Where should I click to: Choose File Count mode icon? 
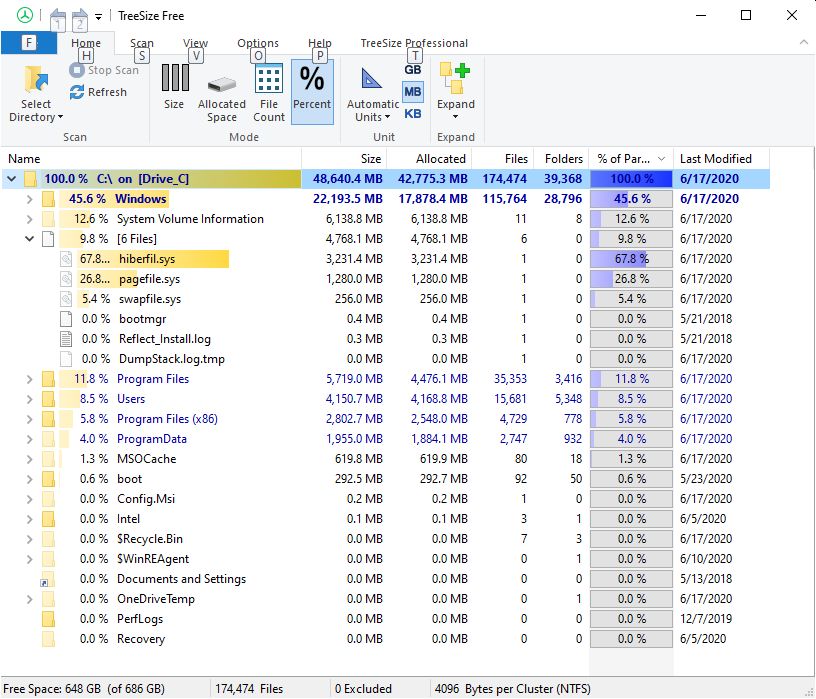(x=268, y=79)
